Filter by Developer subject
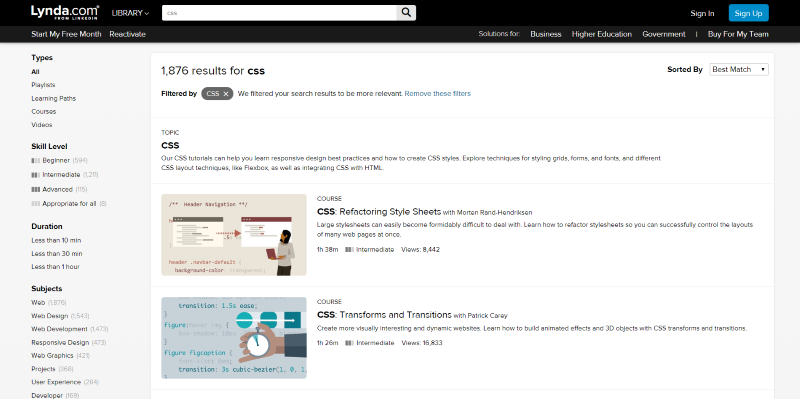Screen dimensions: 800x399 pos(55,395)
